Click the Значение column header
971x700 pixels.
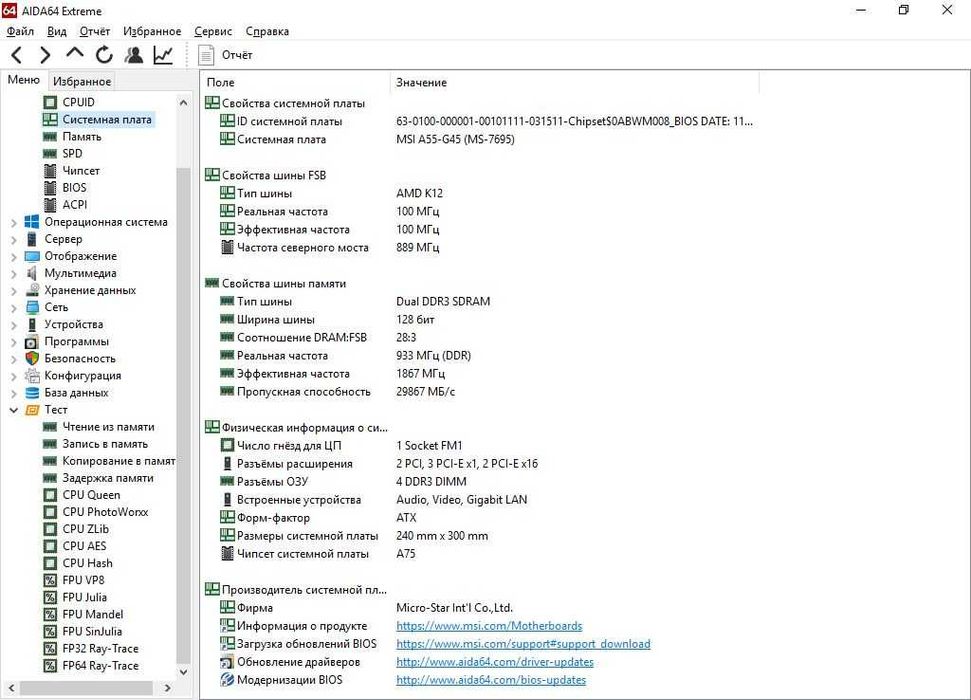[x=575, y=82]
